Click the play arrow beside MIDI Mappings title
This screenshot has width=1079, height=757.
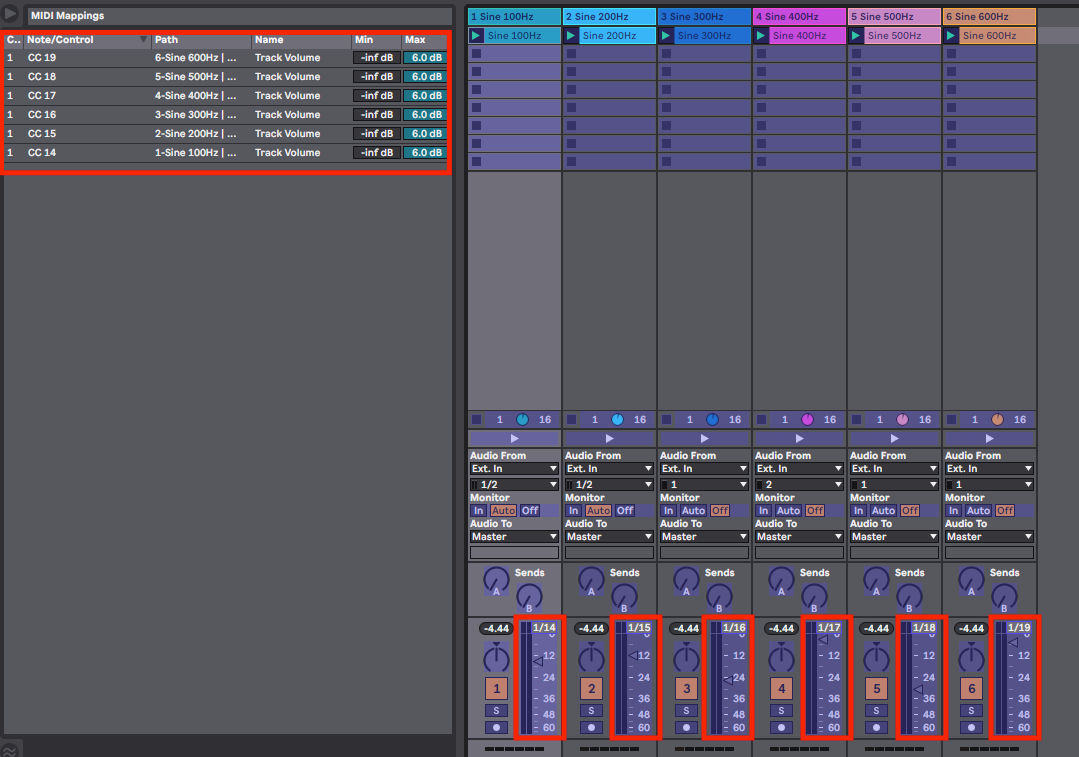(10, 14)
